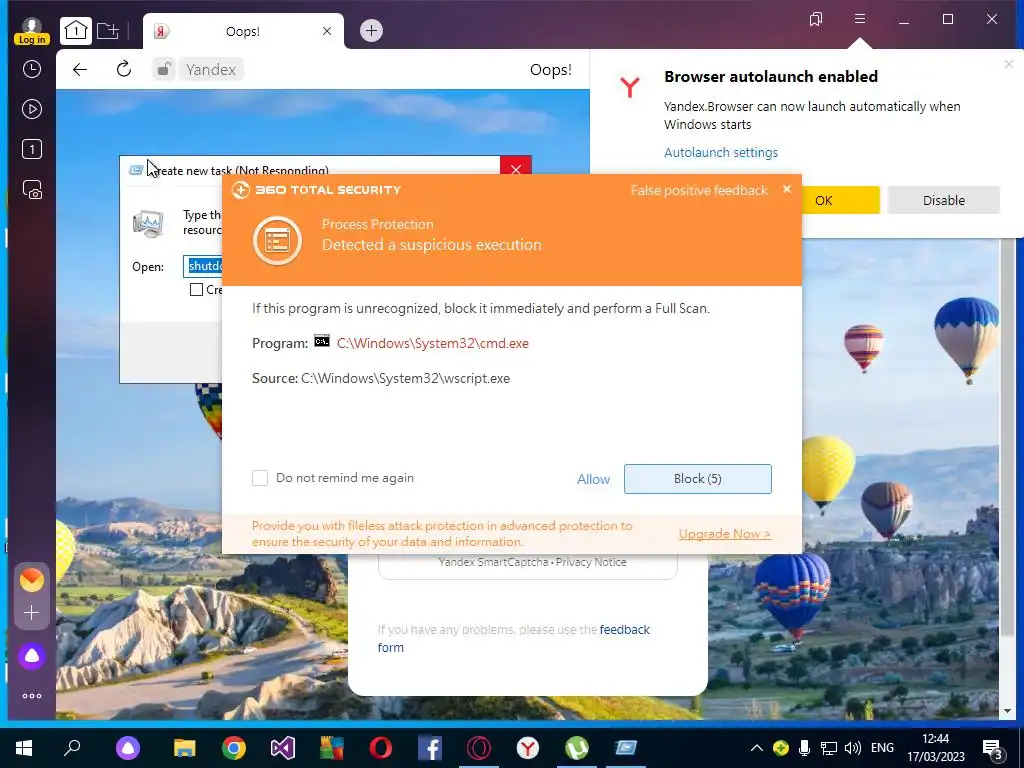Viewport: 1024px width, 768px height.
Task: Open Autolaunch settings link
Action: [721, 153]
